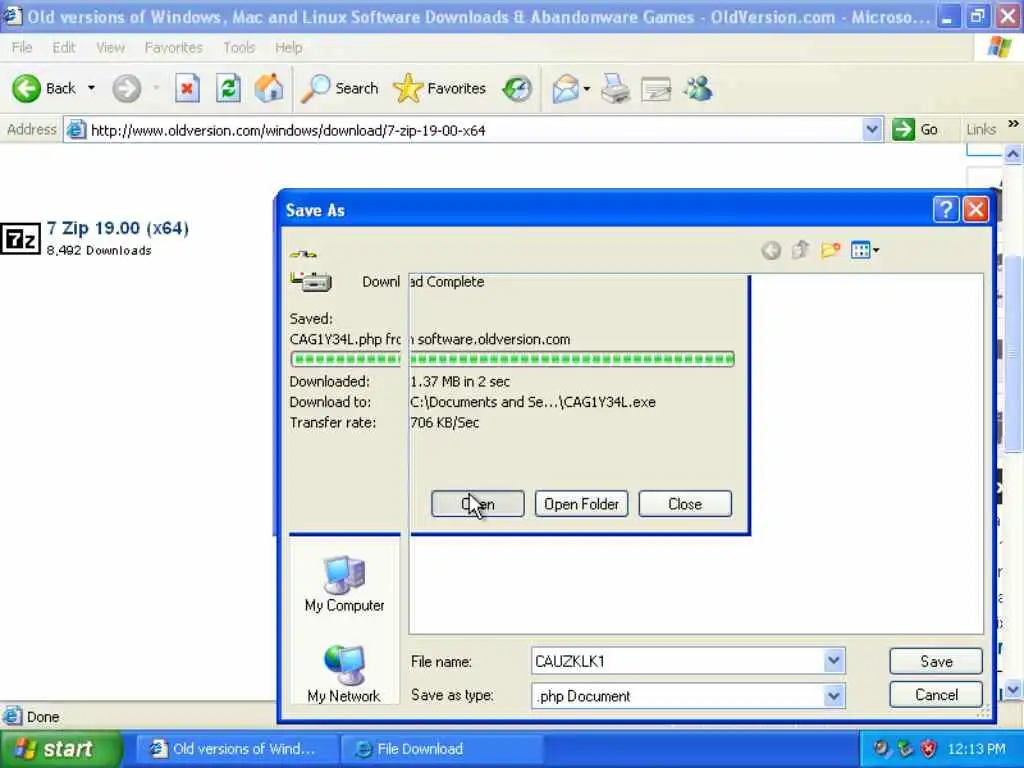Open the Views menu icon in Save As

click(x=865, y=249)
